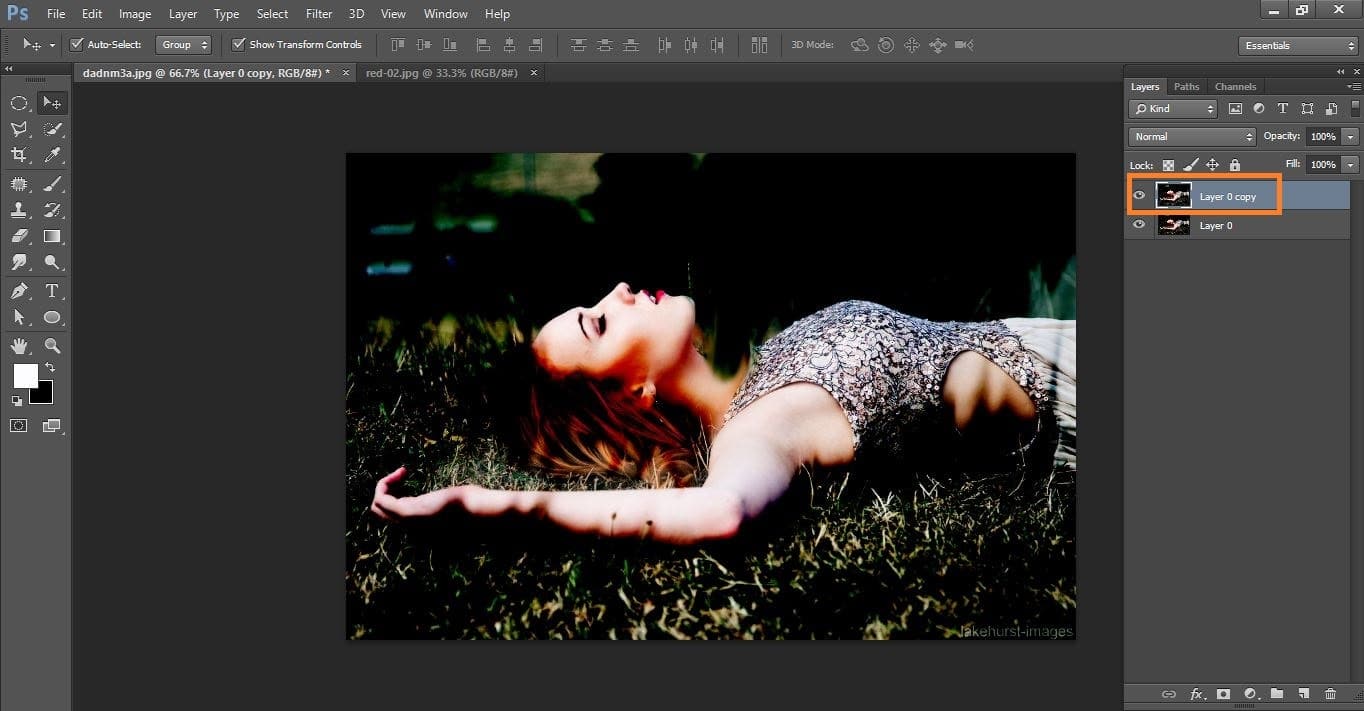Pick the Clone Stamp tool
The image size is (1364, 711).
19,210
